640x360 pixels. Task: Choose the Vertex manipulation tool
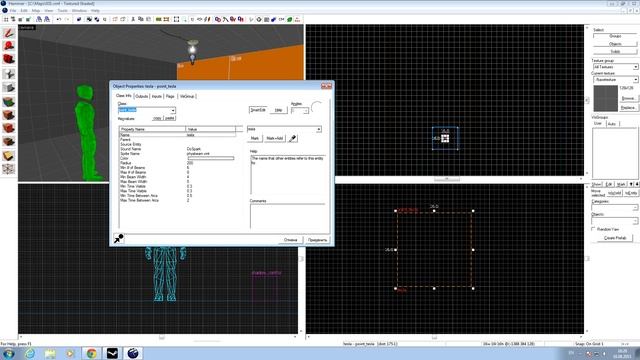click(x=9, y=169)
